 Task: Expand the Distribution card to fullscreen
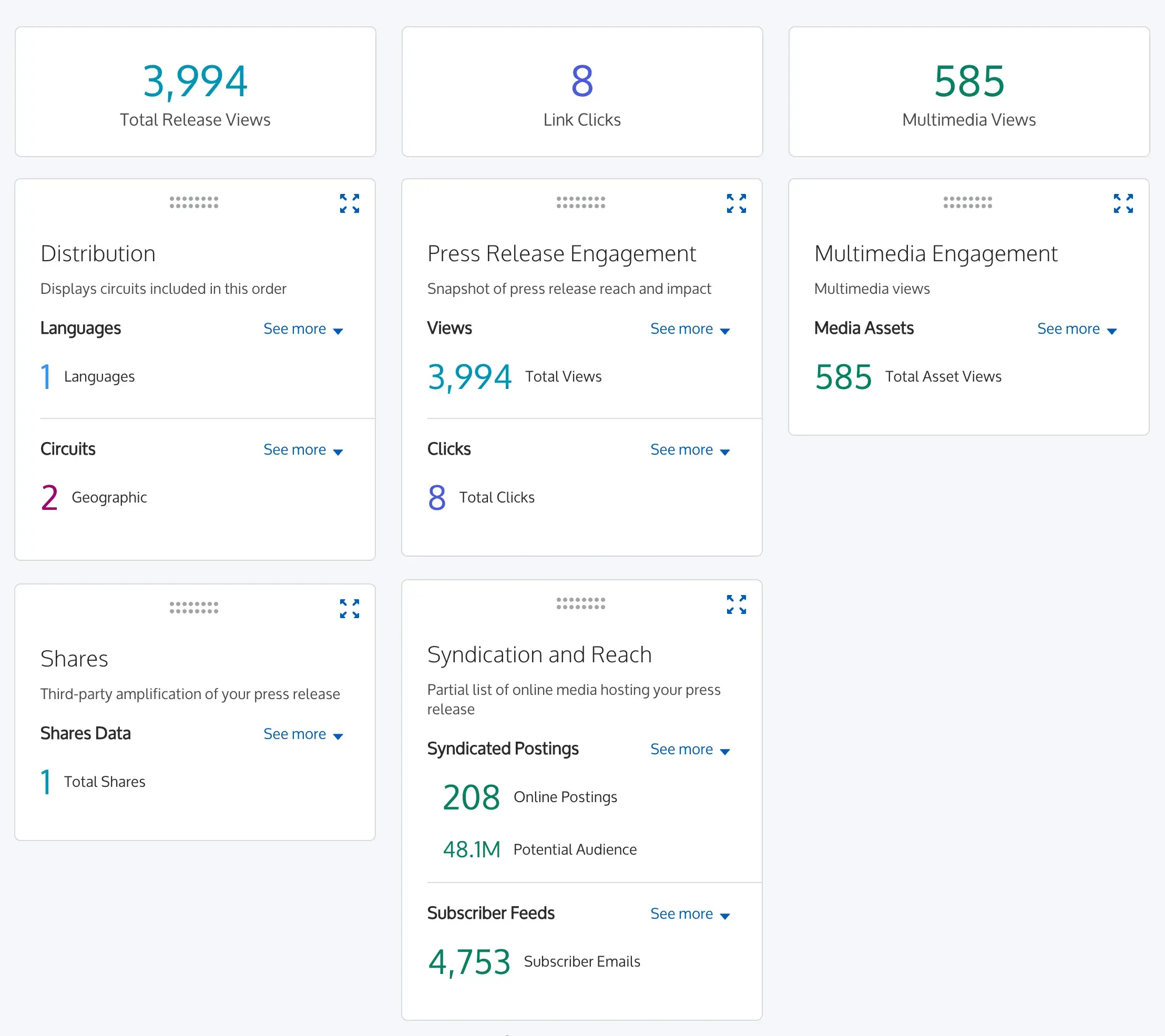pos(350,203)
